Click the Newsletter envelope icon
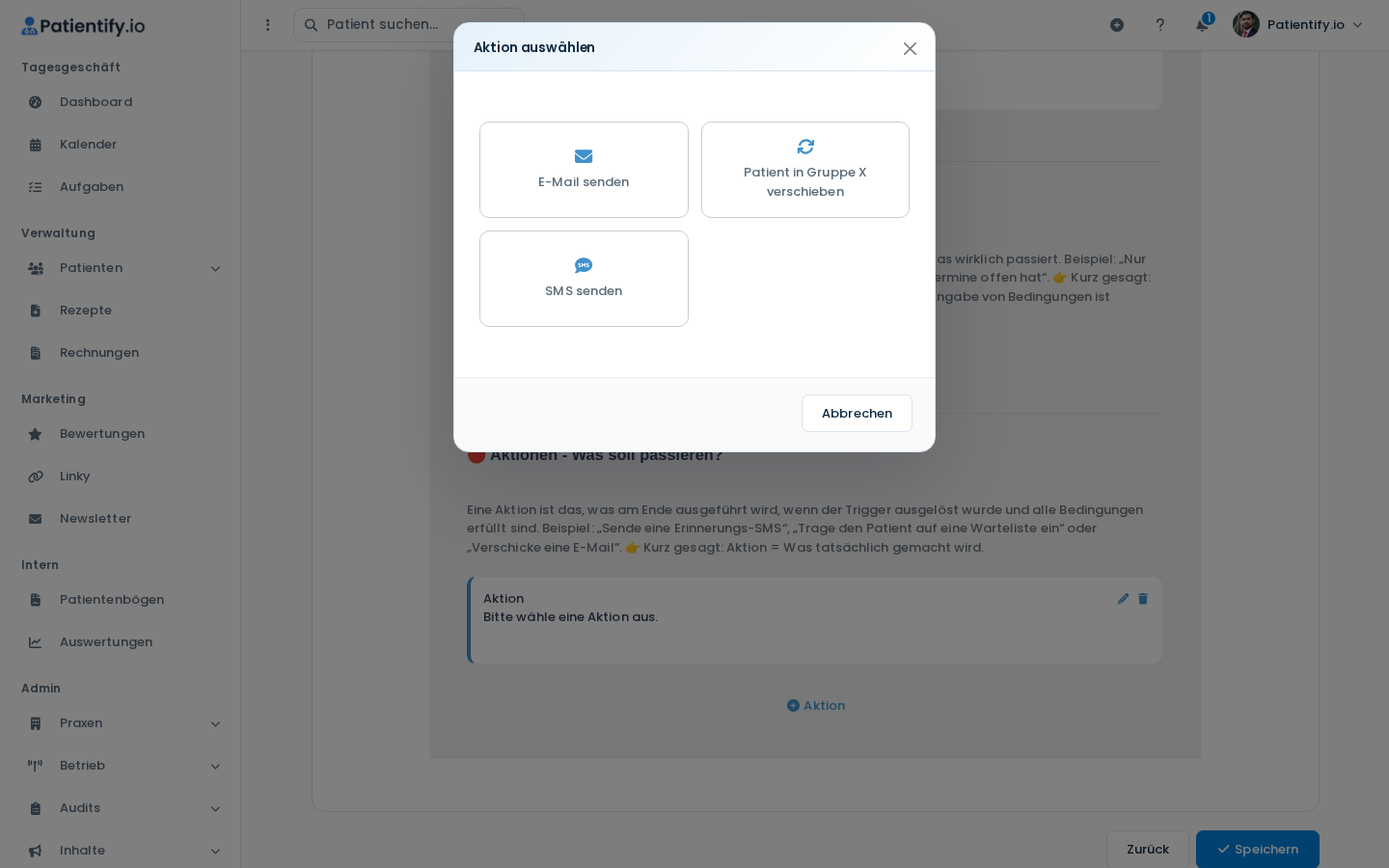Viewport: 1389px width, 868px height. [x=36, y=519]
